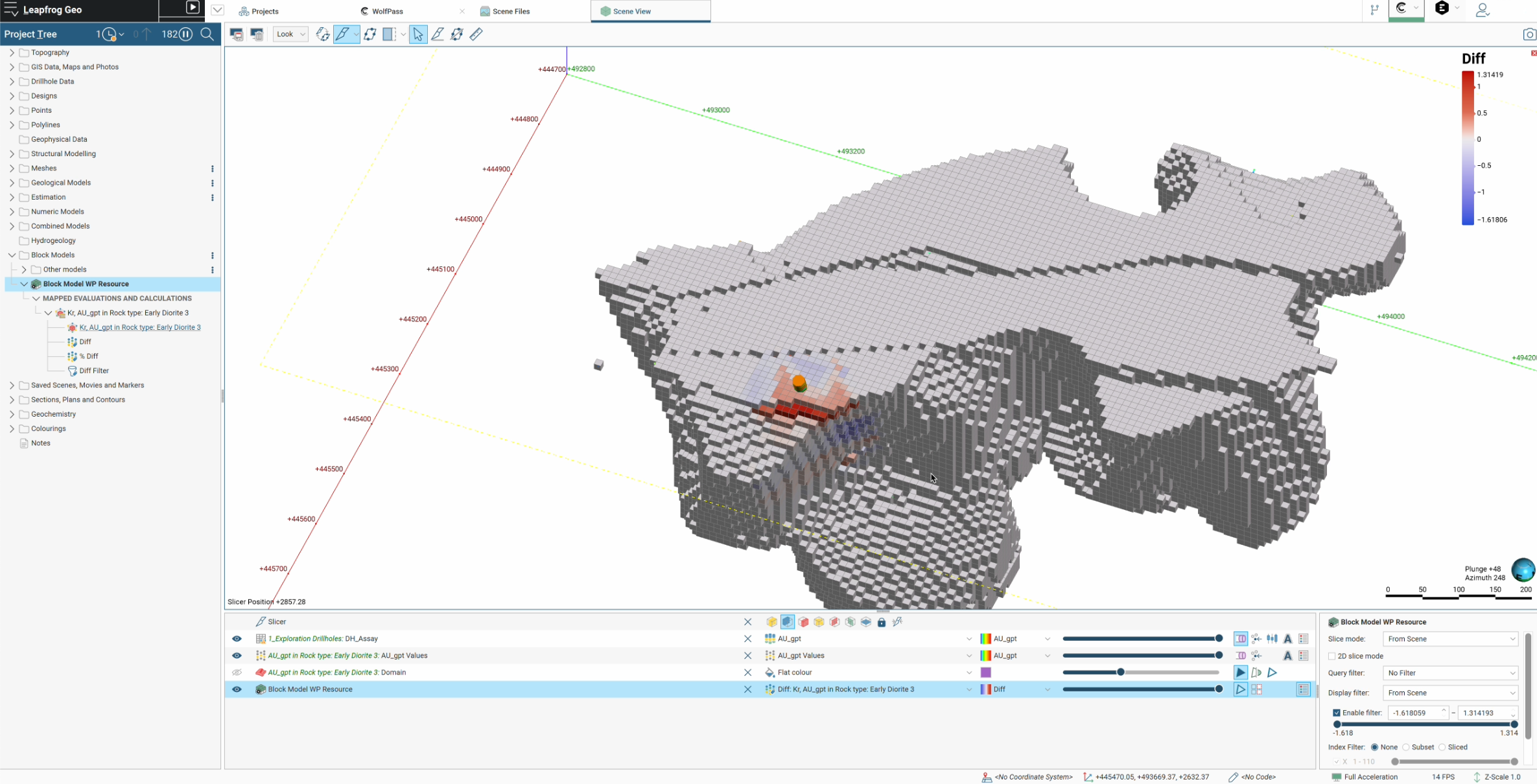Click the purple flat colour swatch

coord(985,673)
